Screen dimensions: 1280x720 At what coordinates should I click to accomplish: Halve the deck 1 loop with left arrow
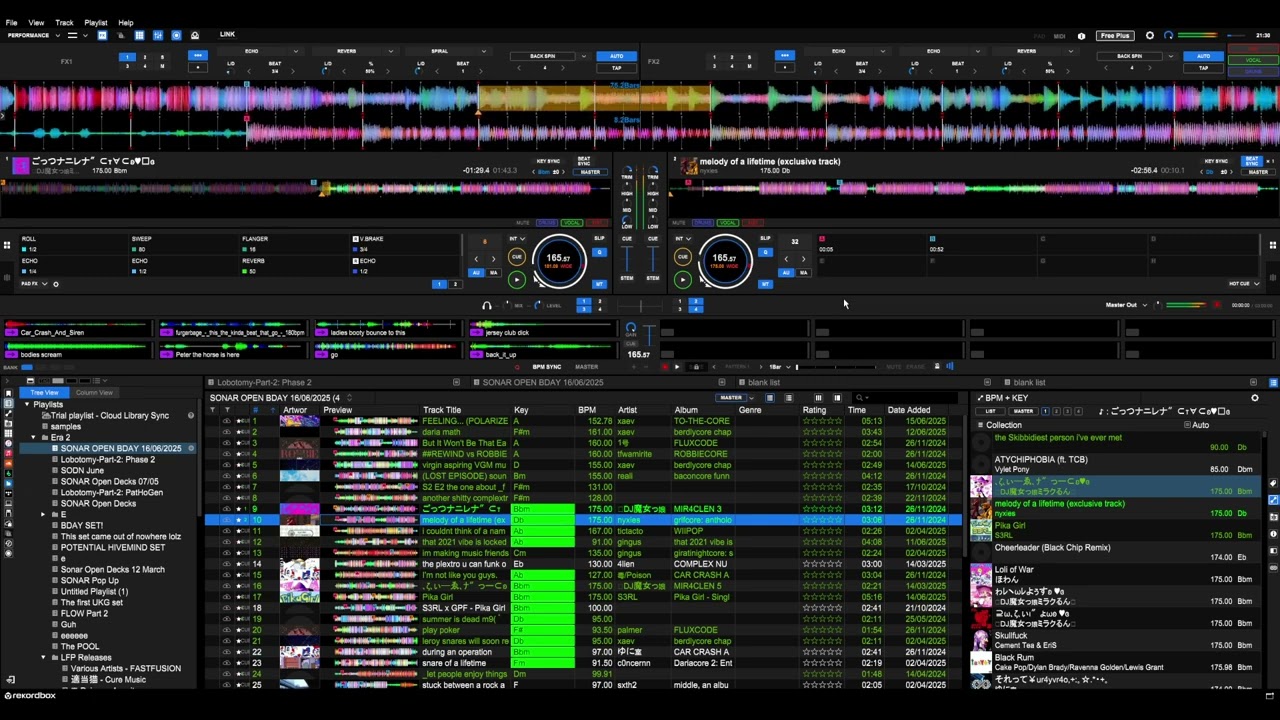click(476, 259)
